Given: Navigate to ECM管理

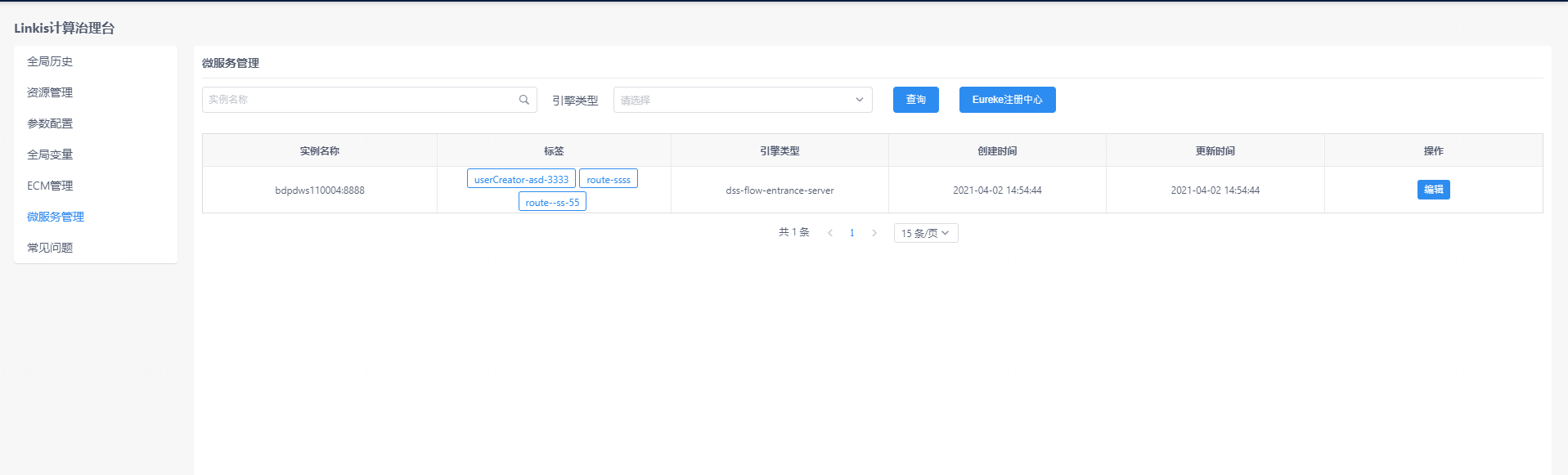Looking at the screenshot, I should coord(50,186).
